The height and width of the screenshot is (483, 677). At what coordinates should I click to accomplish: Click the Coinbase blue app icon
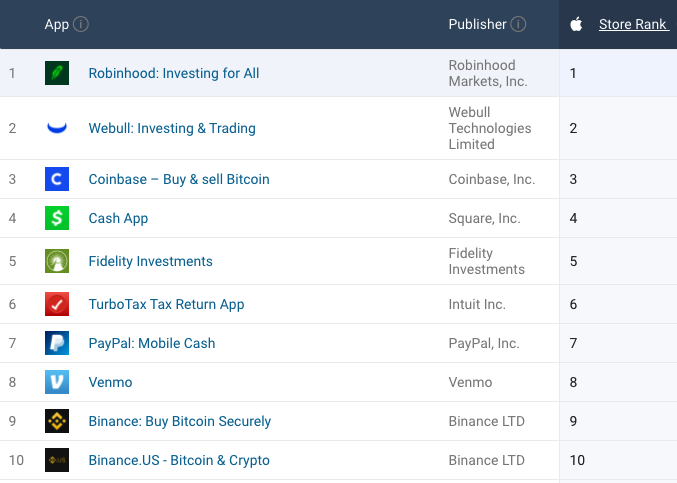pyautogui.click(x=57, y=179)
